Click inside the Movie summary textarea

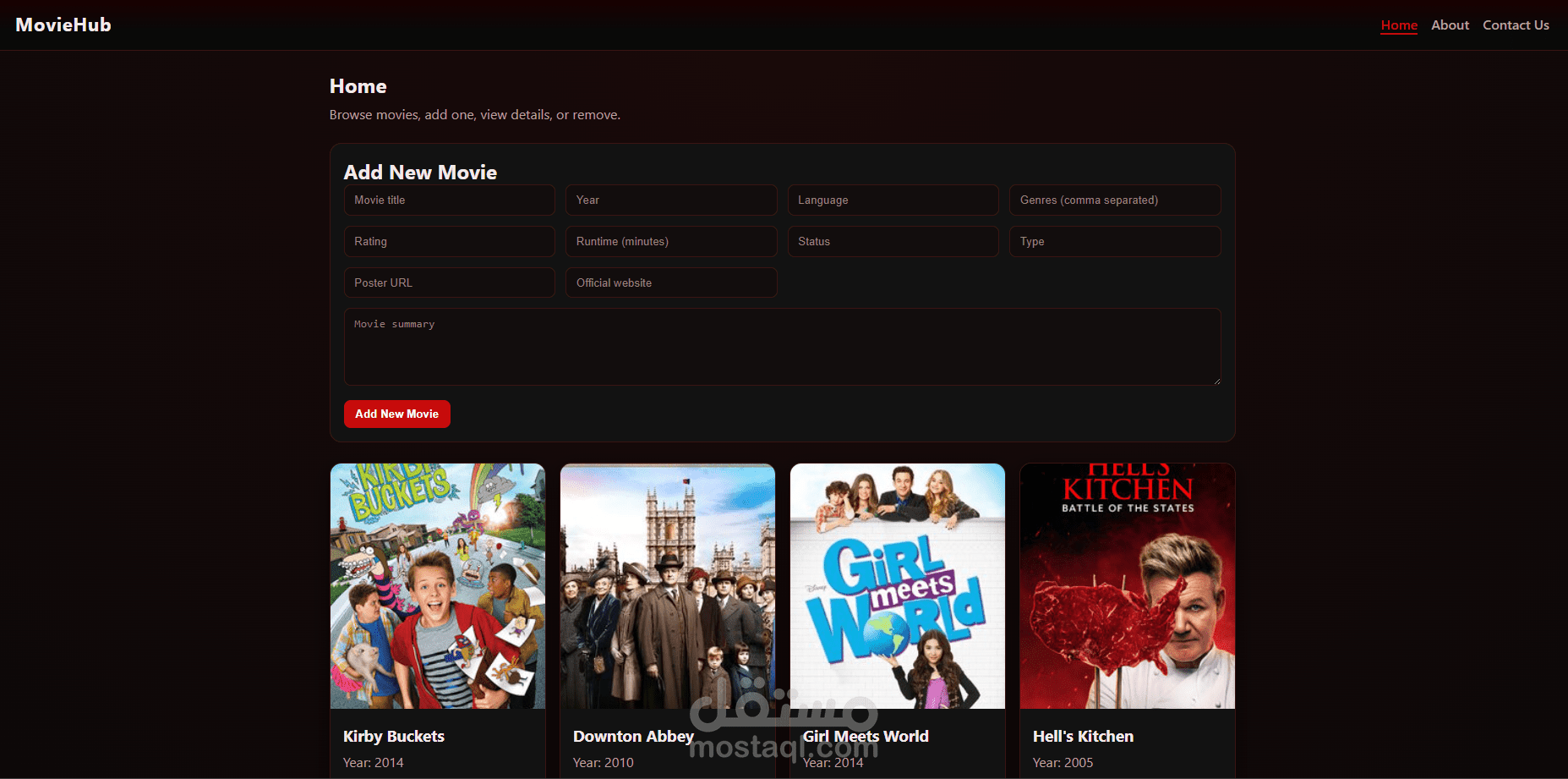coord(783,347)
